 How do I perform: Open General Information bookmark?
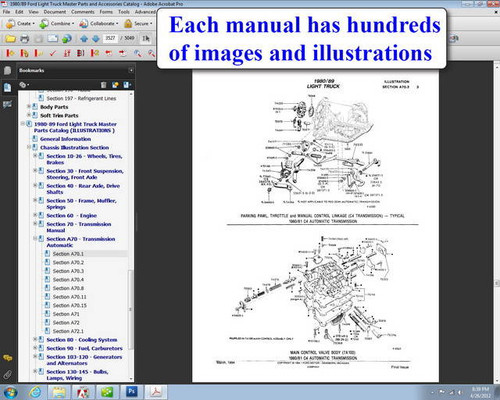click(65, 139)
